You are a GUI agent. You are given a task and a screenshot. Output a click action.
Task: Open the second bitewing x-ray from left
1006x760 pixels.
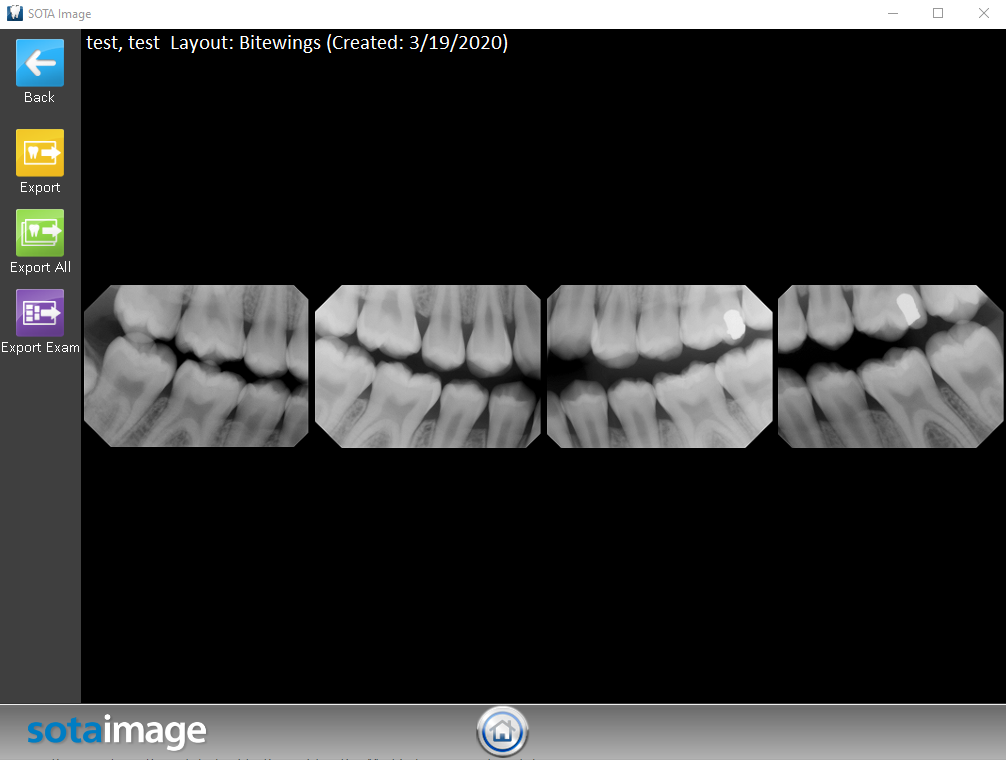(427, 366)
